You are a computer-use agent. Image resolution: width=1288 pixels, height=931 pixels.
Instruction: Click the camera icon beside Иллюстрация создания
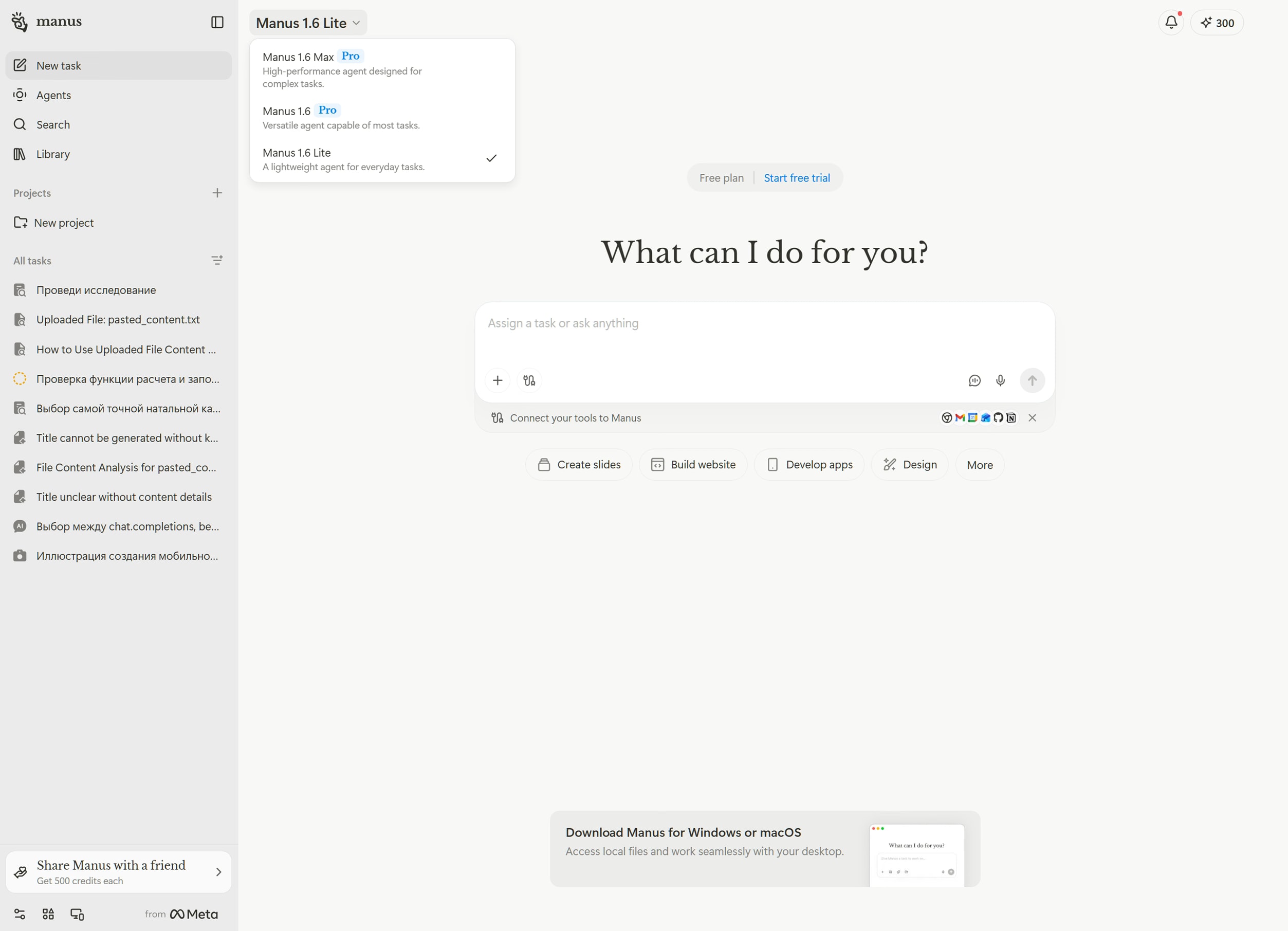click(20, 556)
